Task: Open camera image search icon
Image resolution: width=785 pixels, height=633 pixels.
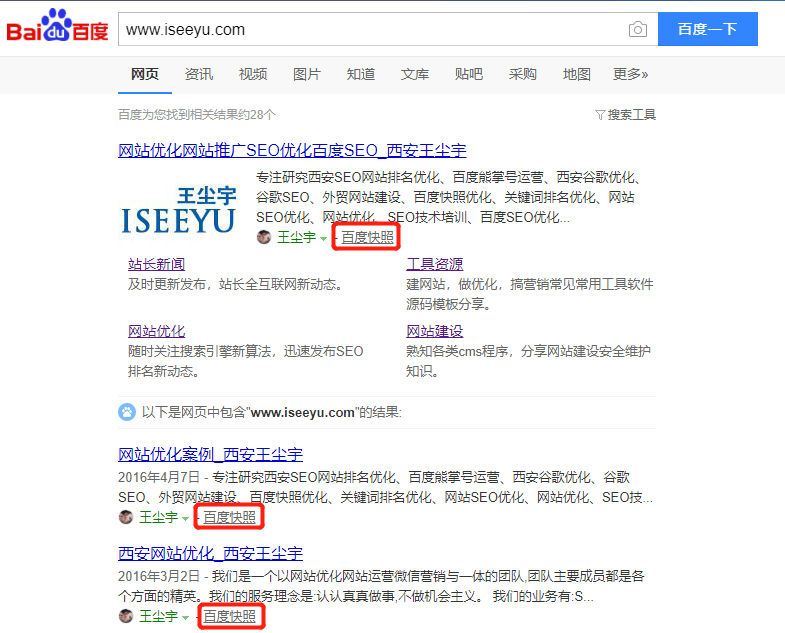Action: (x=637, y=29)
